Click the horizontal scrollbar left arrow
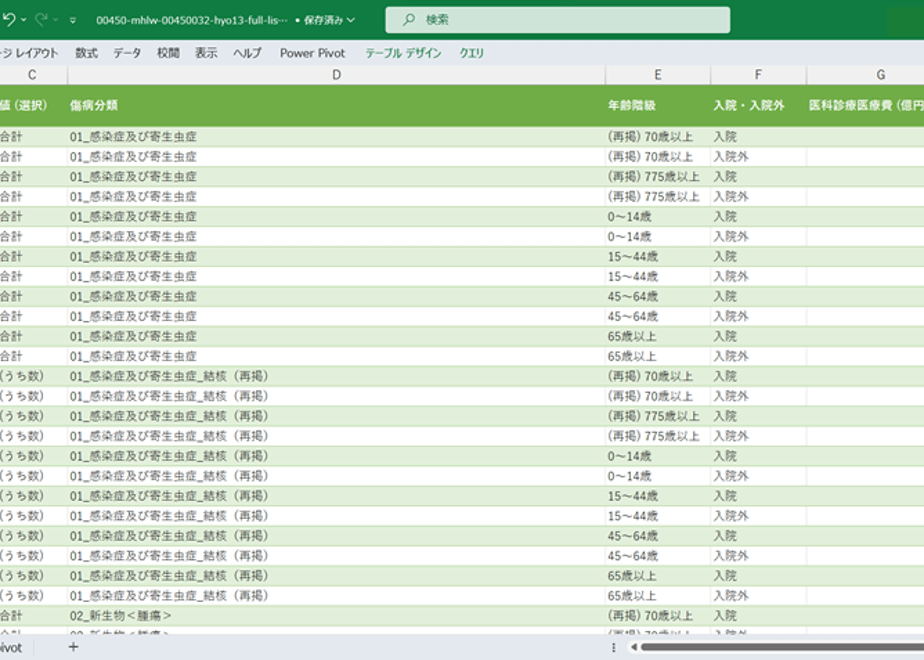 [x=634, y=647]
